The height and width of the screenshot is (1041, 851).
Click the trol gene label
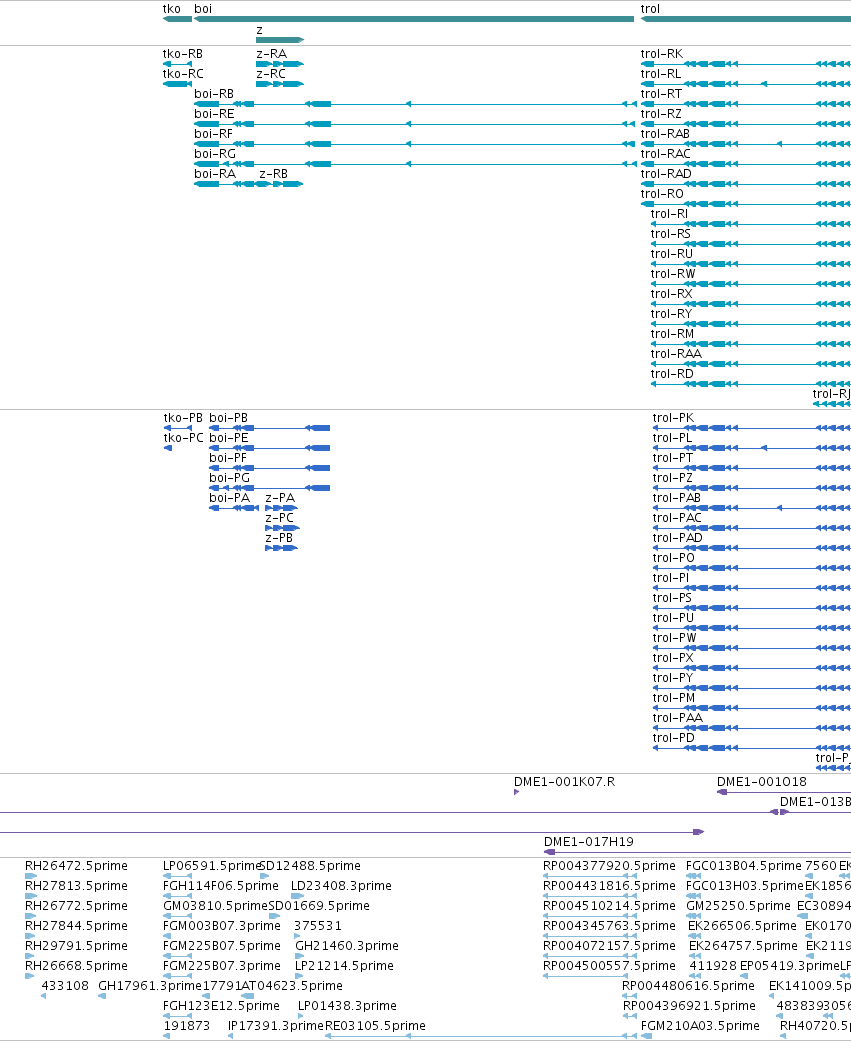click(650, 9)
